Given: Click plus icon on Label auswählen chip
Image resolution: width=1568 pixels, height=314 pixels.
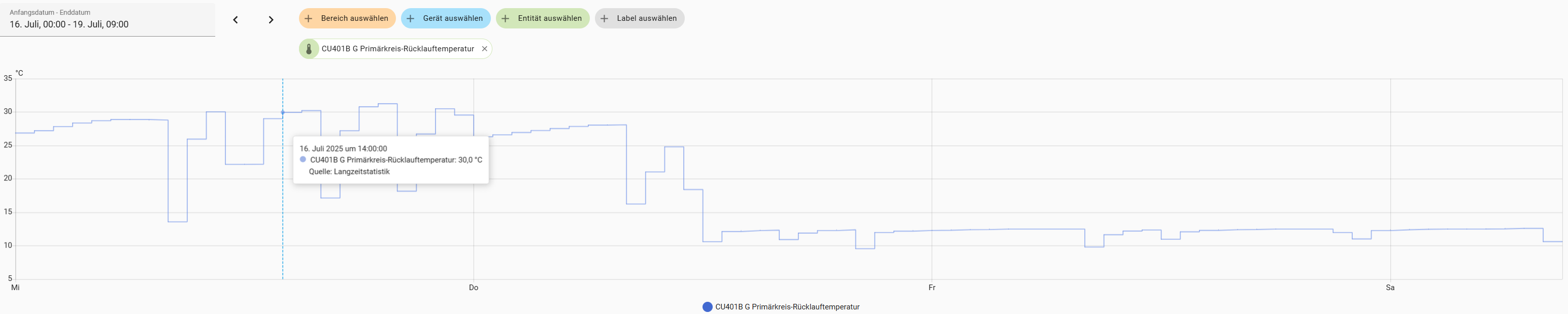Looking at the screenshot, I should click(x=605, y=18).
